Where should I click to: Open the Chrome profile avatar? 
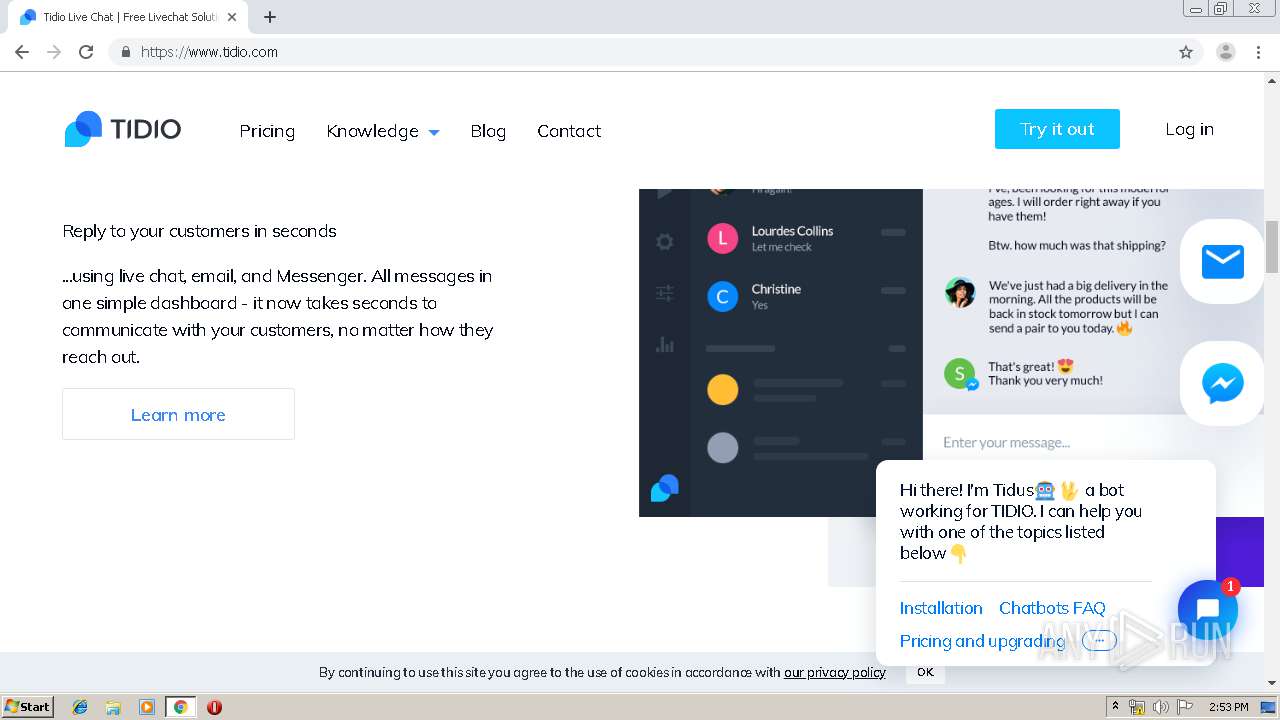click(x=1226, y=52)
